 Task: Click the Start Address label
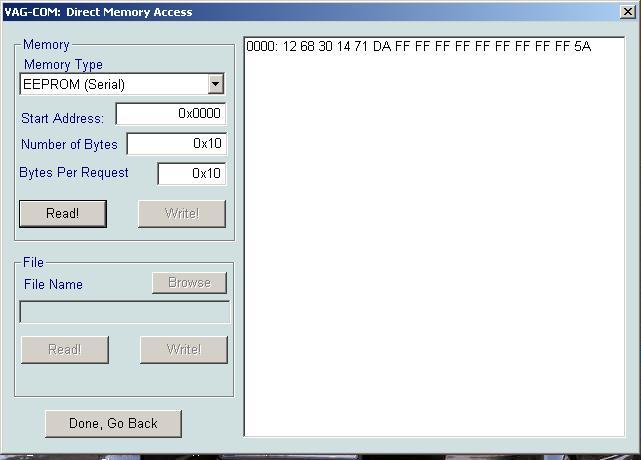tap(62, 118)
